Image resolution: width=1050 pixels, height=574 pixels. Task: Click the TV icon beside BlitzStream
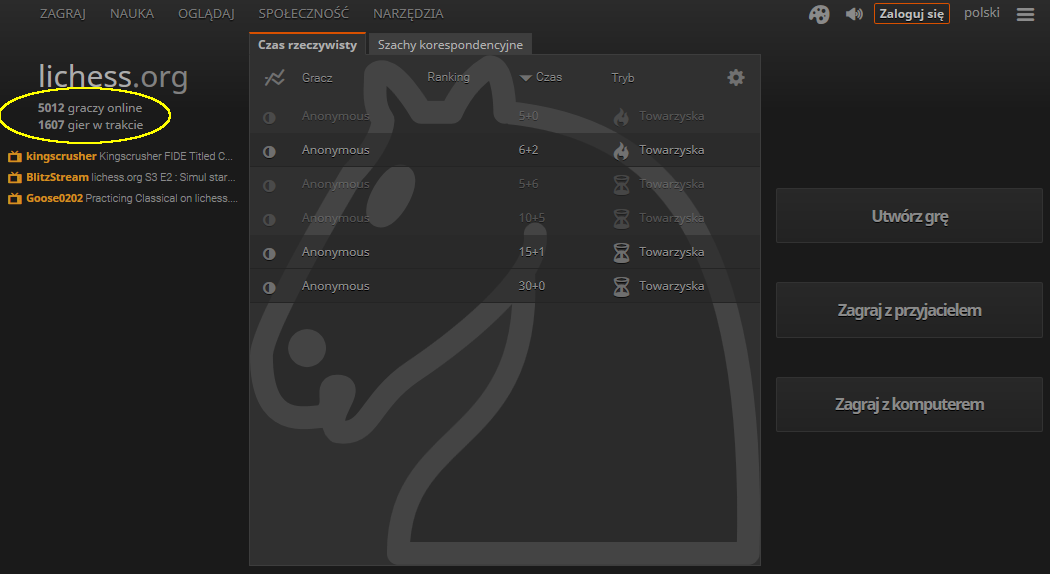[x=15, y=177]
